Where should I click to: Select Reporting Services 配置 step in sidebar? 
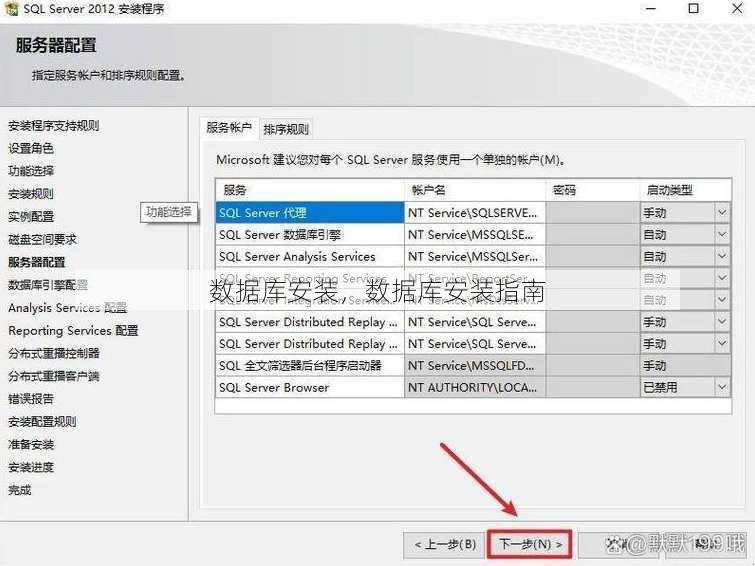coord(73,330)
